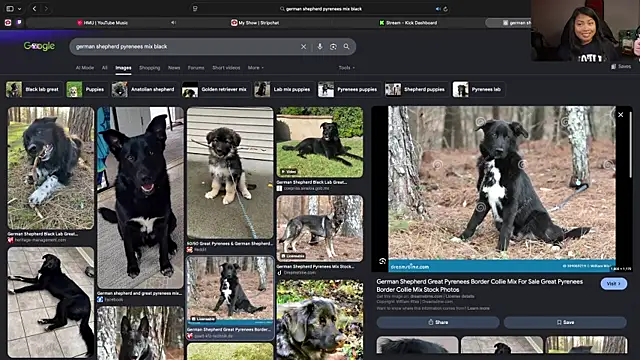640x360 pixels.
Task: Click the pinned red tab icon
Action: [x=8, y=23]
